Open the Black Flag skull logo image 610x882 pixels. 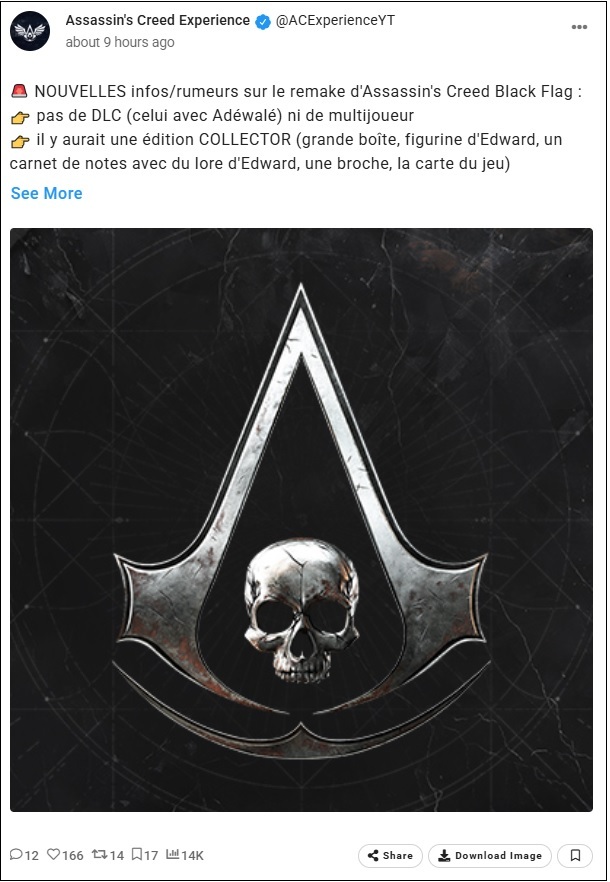click(x=301, y=520)
